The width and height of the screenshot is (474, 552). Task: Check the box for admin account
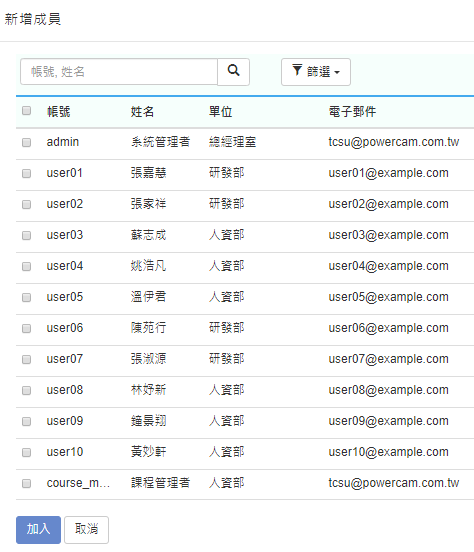coord(26,142)
